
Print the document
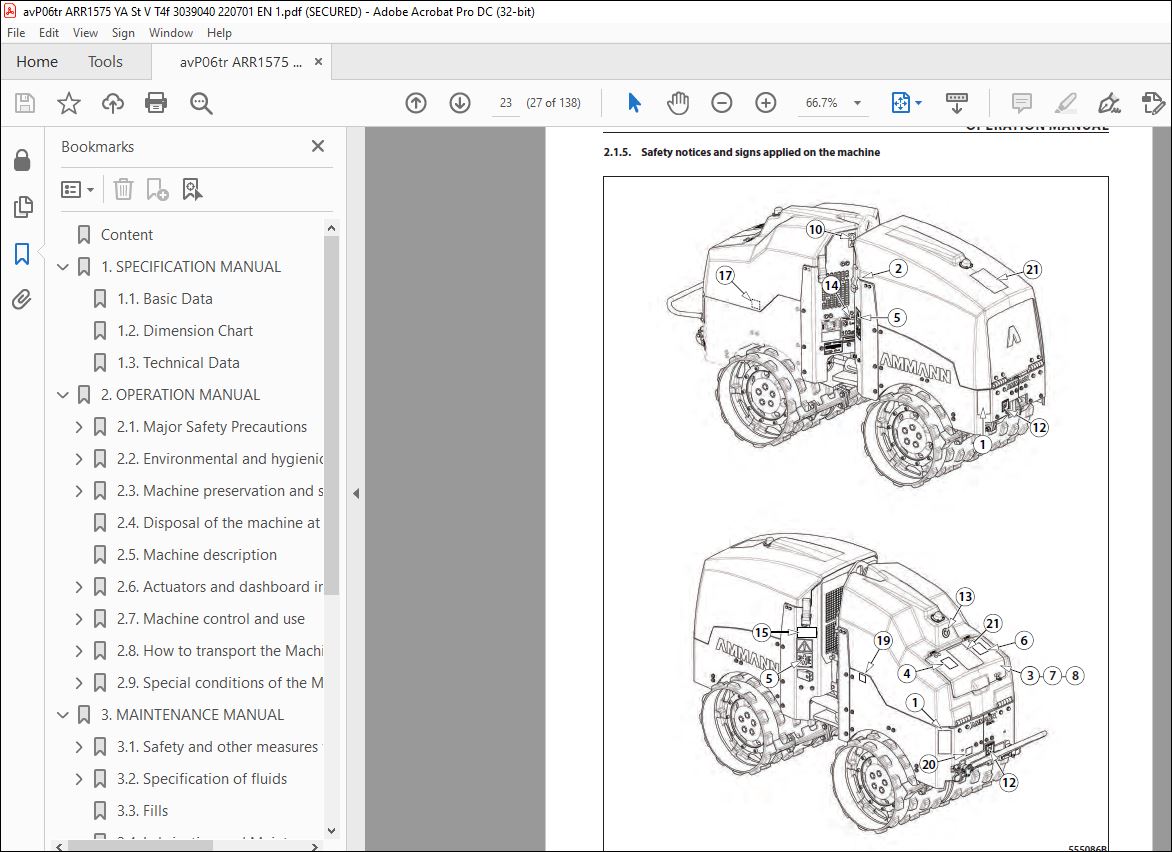[x=156, y=103]
